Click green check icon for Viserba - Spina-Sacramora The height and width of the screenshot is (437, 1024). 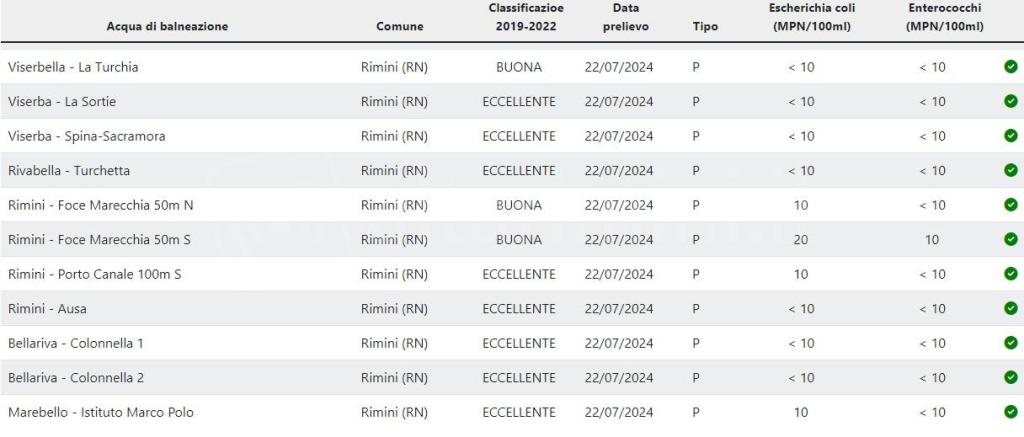1010,136
